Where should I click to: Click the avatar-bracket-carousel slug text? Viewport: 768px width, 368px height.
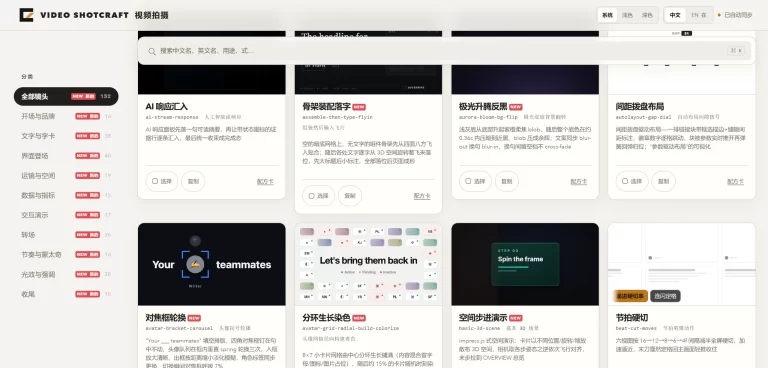[x=179, y=328]
